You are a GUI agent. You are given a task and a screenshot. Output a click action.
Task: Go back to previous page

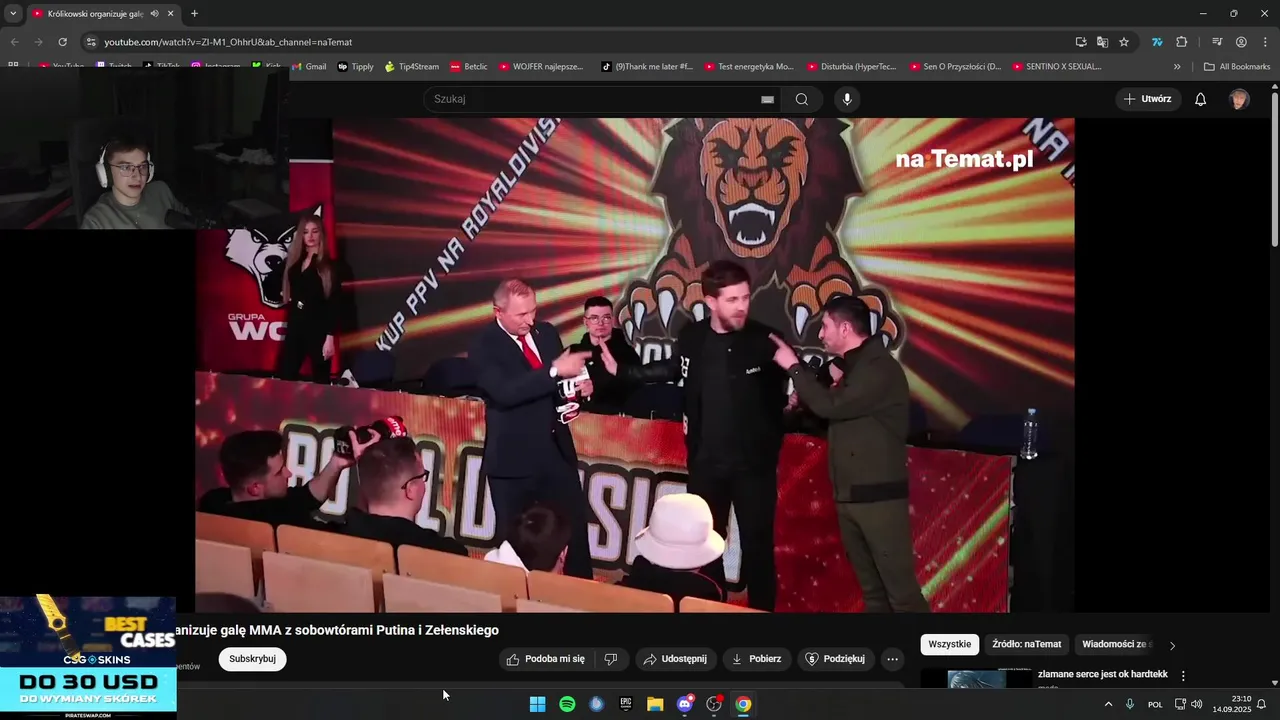click(14, 42)
